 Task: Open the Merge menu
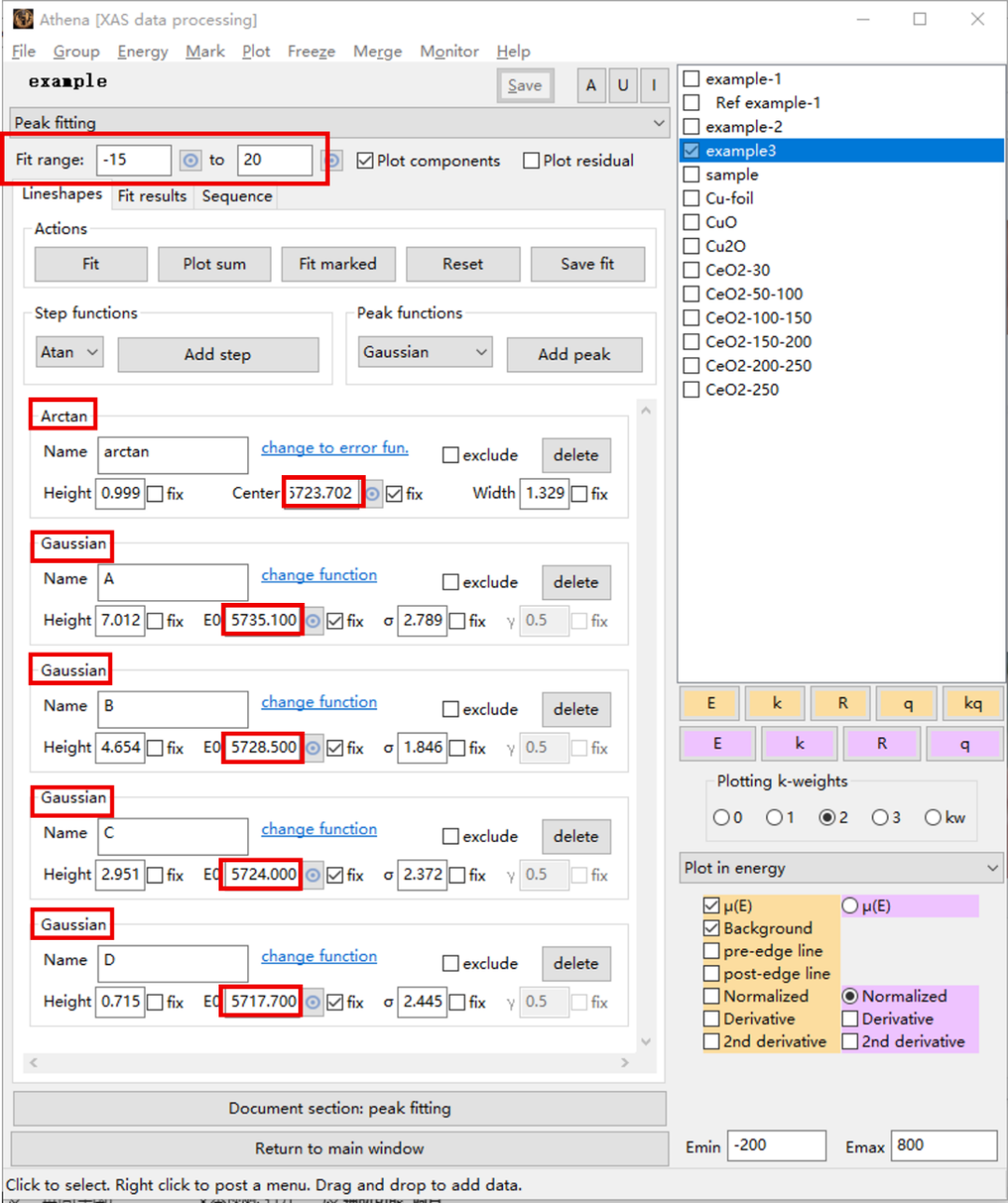(377, 51)
